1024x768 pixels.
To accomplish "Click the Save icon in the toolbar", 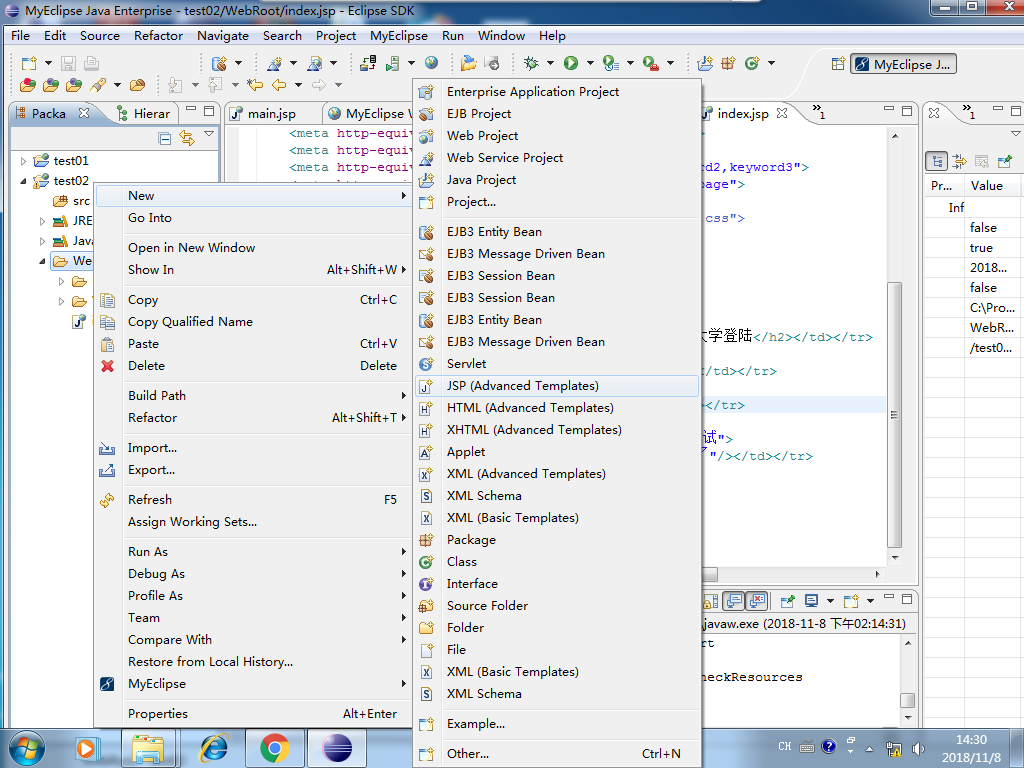I will tap(68, 63).
